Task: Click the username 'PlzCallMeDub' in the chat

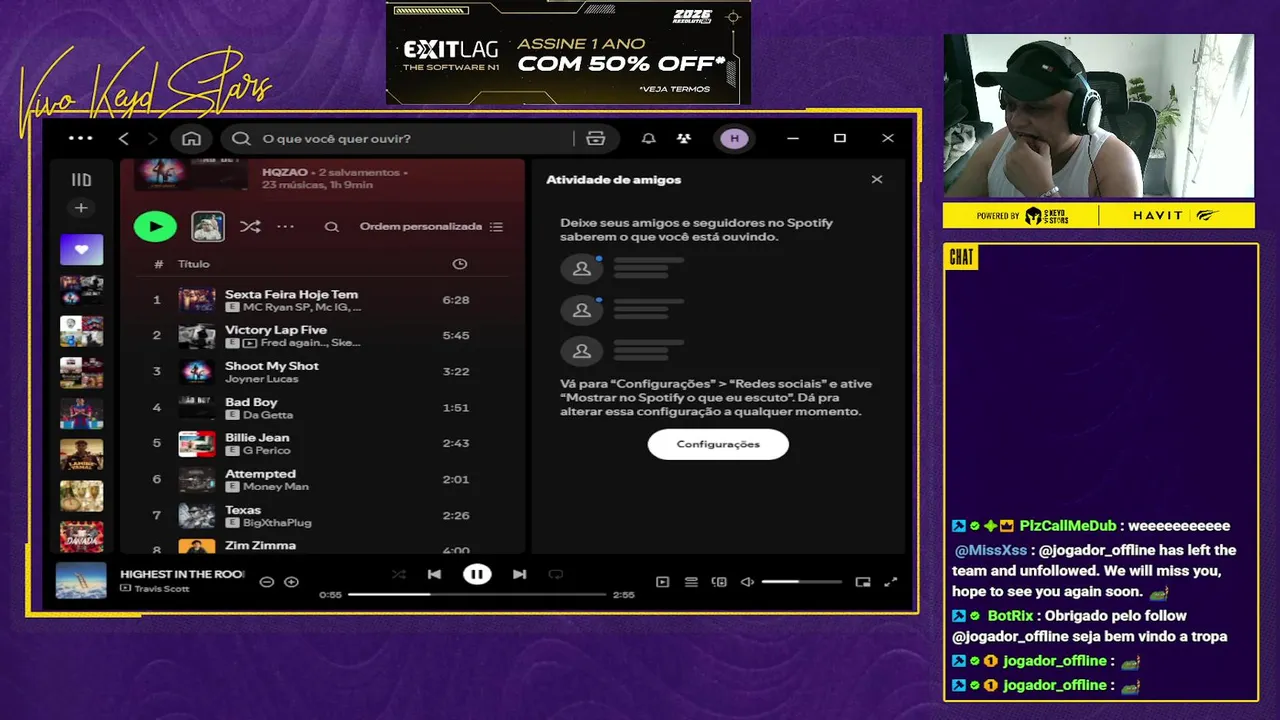Action: tap(1067, 526)
